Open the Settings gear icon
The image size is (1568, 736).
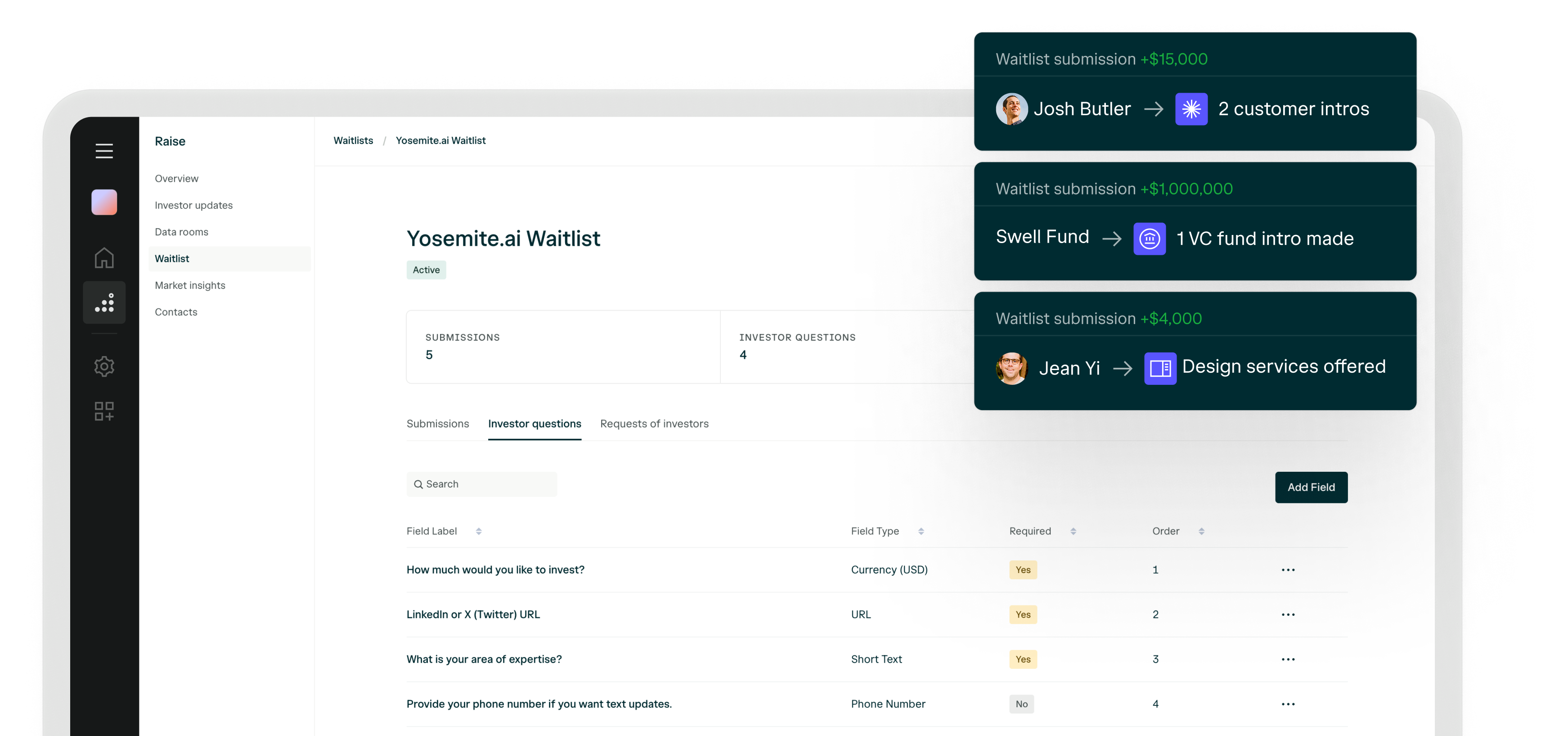pos(104,366)
